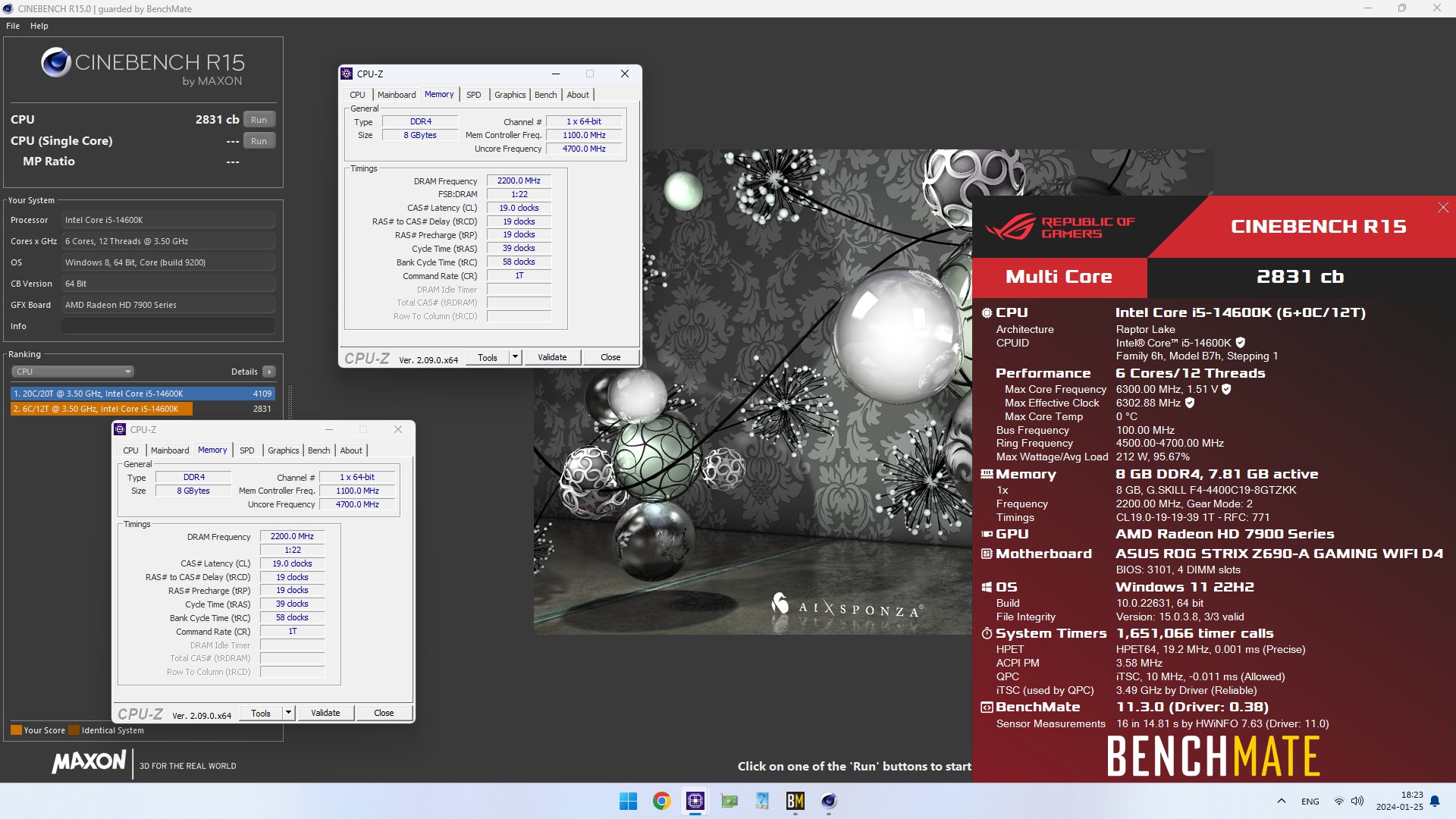Click Close button in upper CPU-Z window

(x=610, y=357)
